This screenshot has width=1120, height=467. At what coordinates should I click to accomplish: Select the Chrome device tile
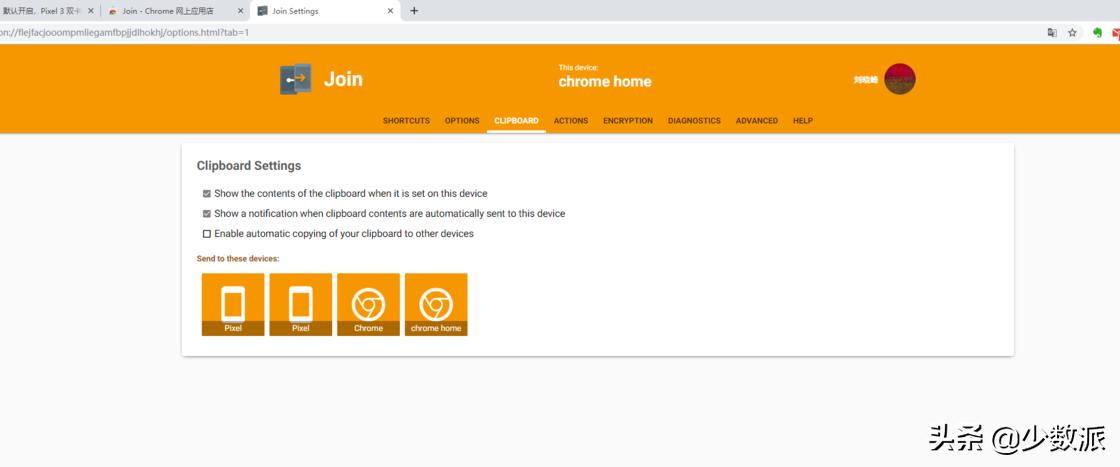click(368, 304)
